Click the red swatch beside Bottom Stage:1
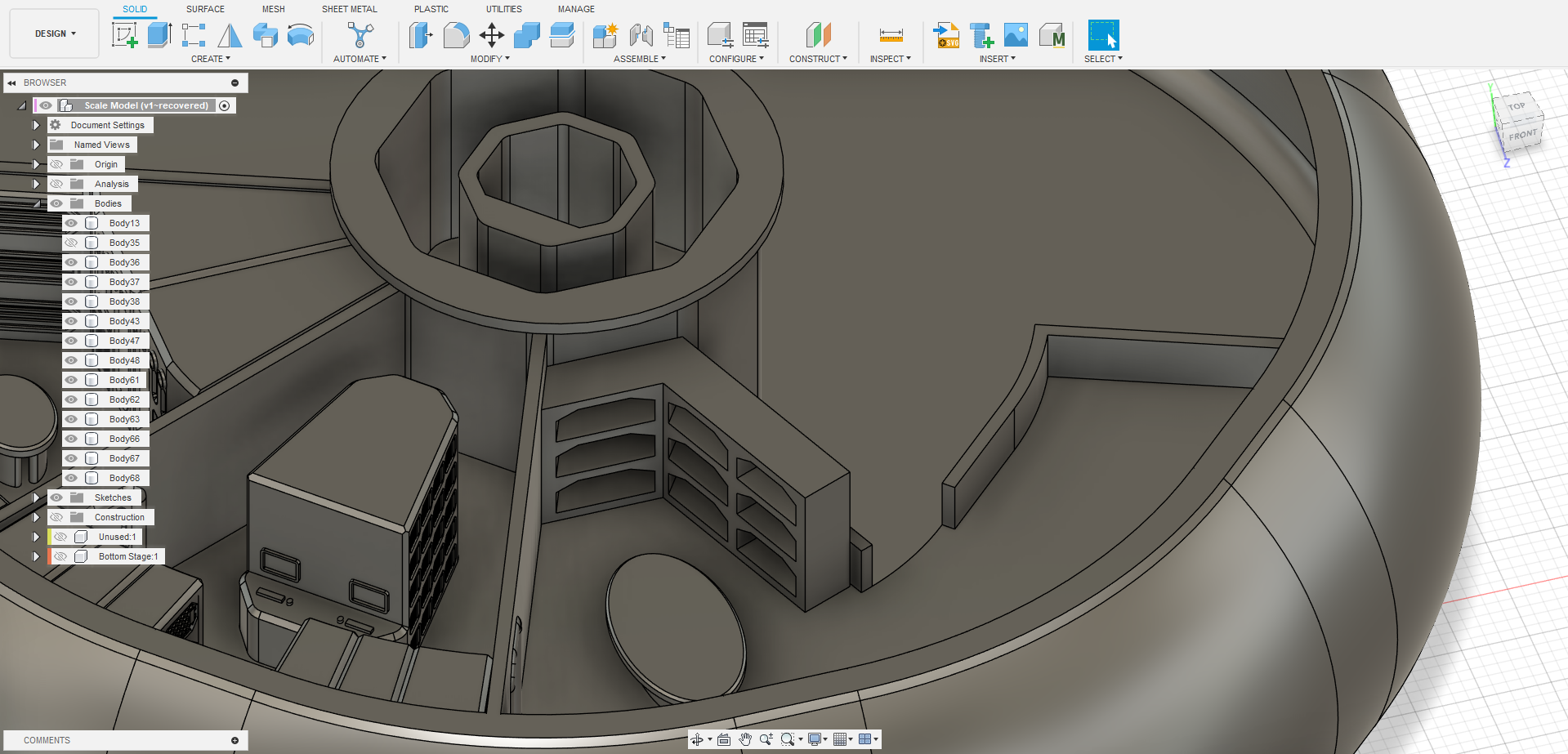The image size is (1568, 754). 49,556
